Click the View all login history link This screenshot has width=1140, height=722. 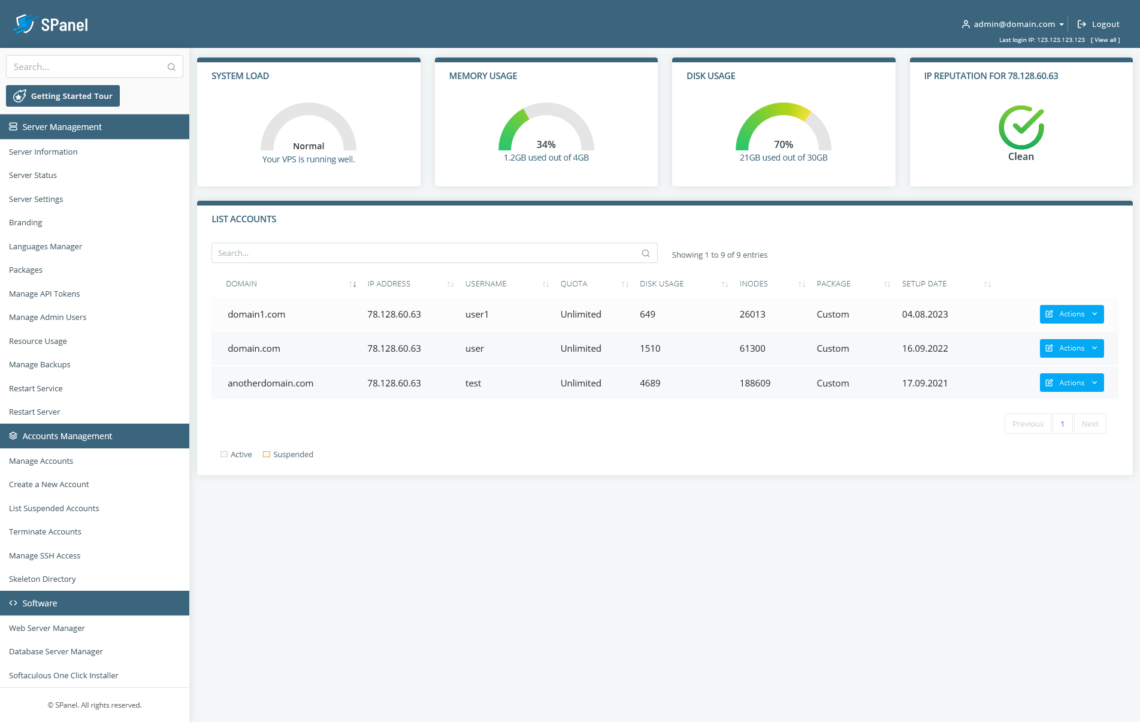point(1104,39)
